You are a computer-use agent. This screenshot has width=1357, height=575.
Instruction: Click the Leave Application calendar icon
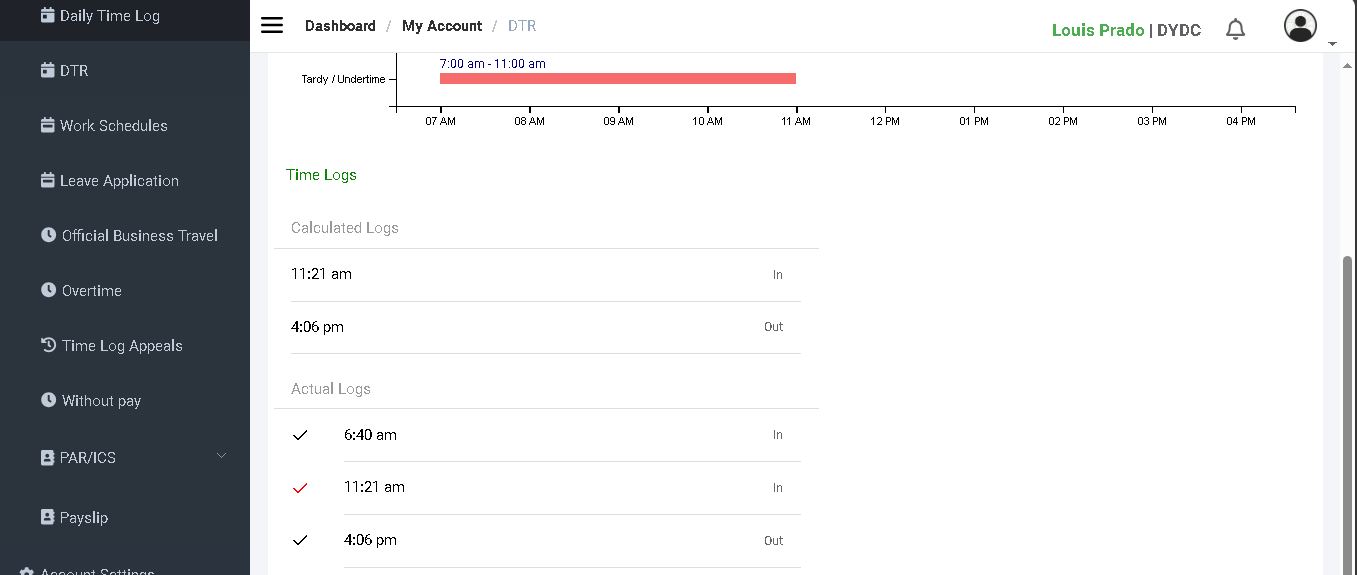(x=47, y=180)
